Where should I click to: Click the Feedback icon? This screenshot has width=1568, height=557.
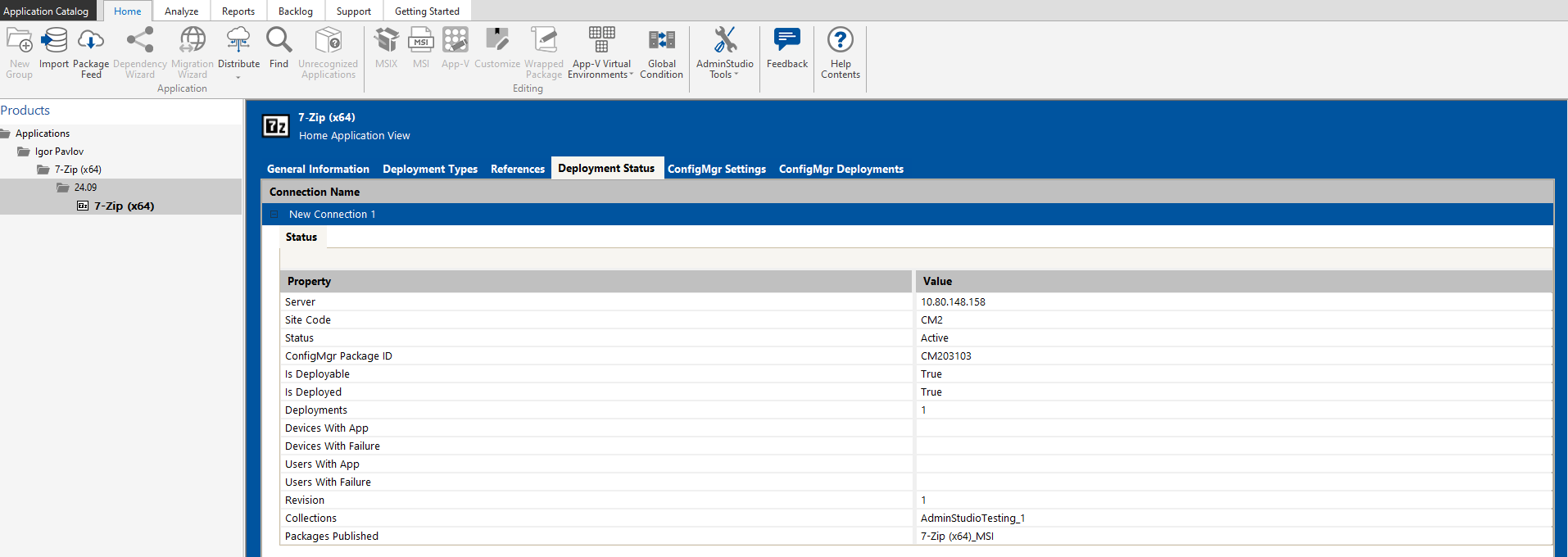tap(786, 40)
